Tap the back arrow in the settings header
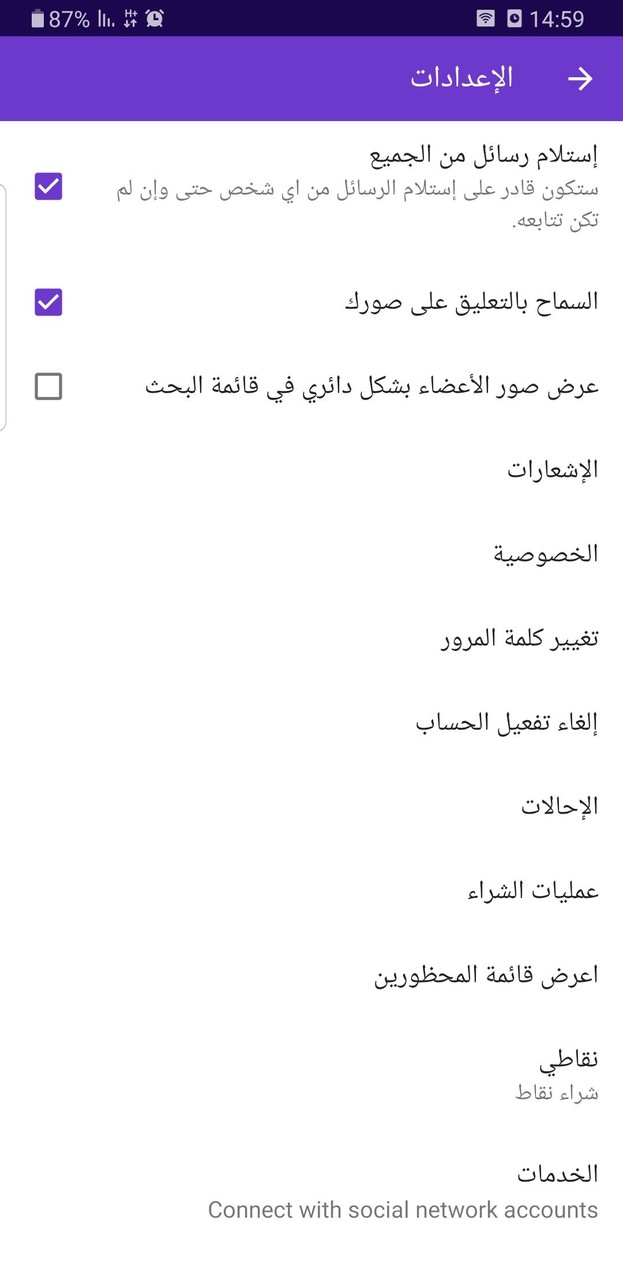 [581, 78]
